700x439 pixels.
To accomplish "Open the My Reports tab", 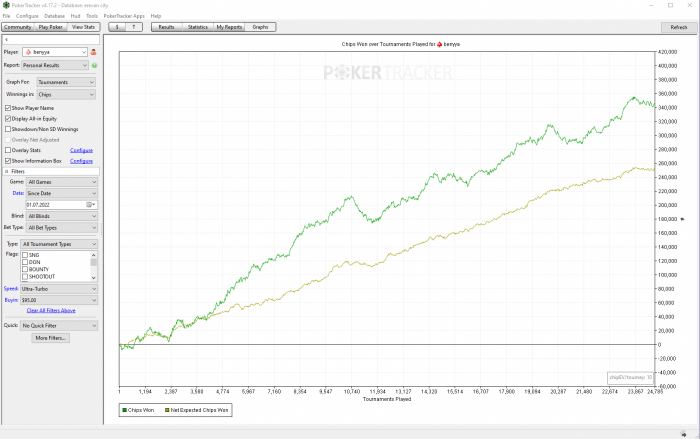I will pos(229,27).
